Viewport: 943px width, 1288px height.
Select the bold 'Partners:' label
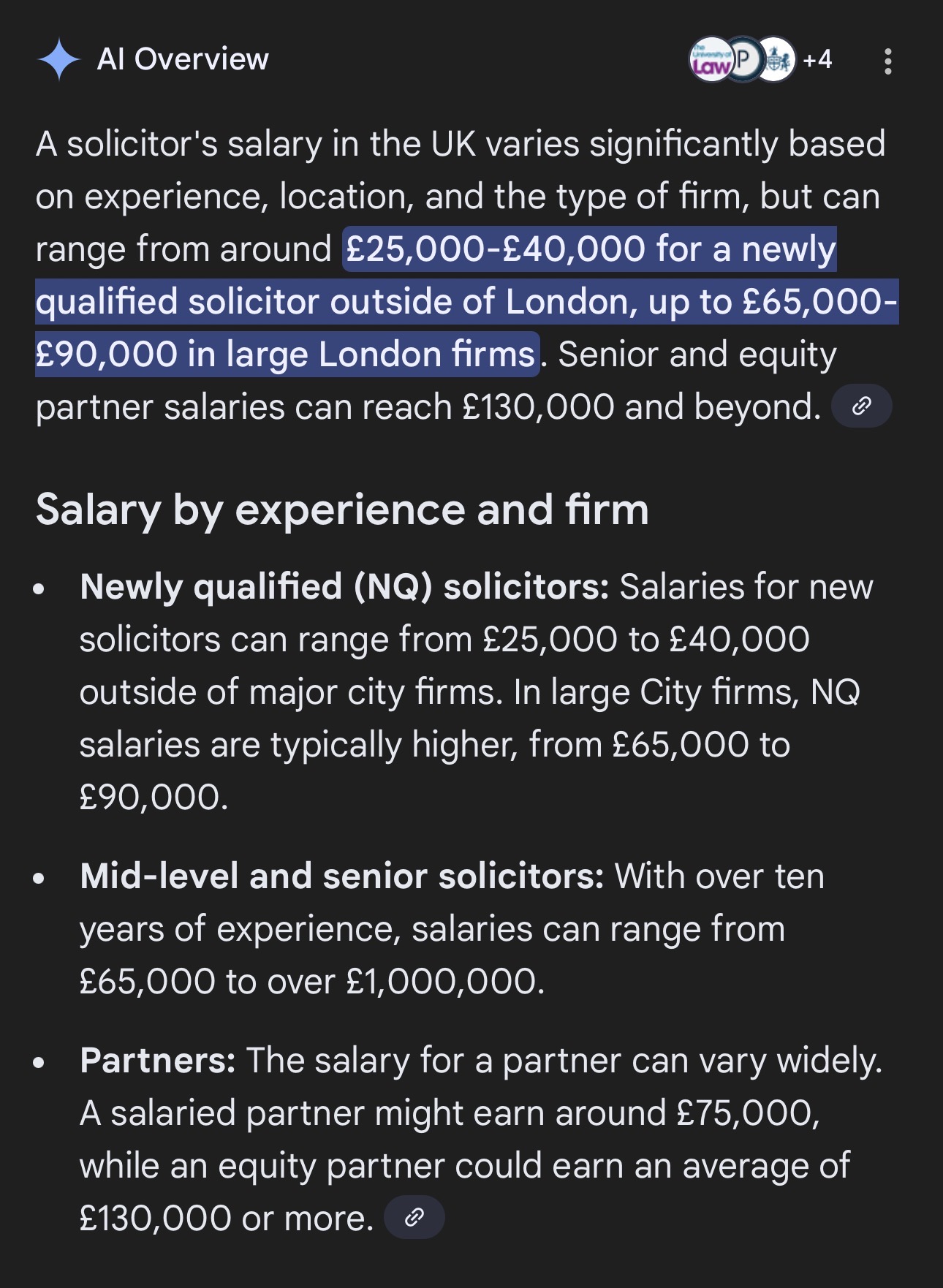pyautogui.click(x=158, y=1061)
